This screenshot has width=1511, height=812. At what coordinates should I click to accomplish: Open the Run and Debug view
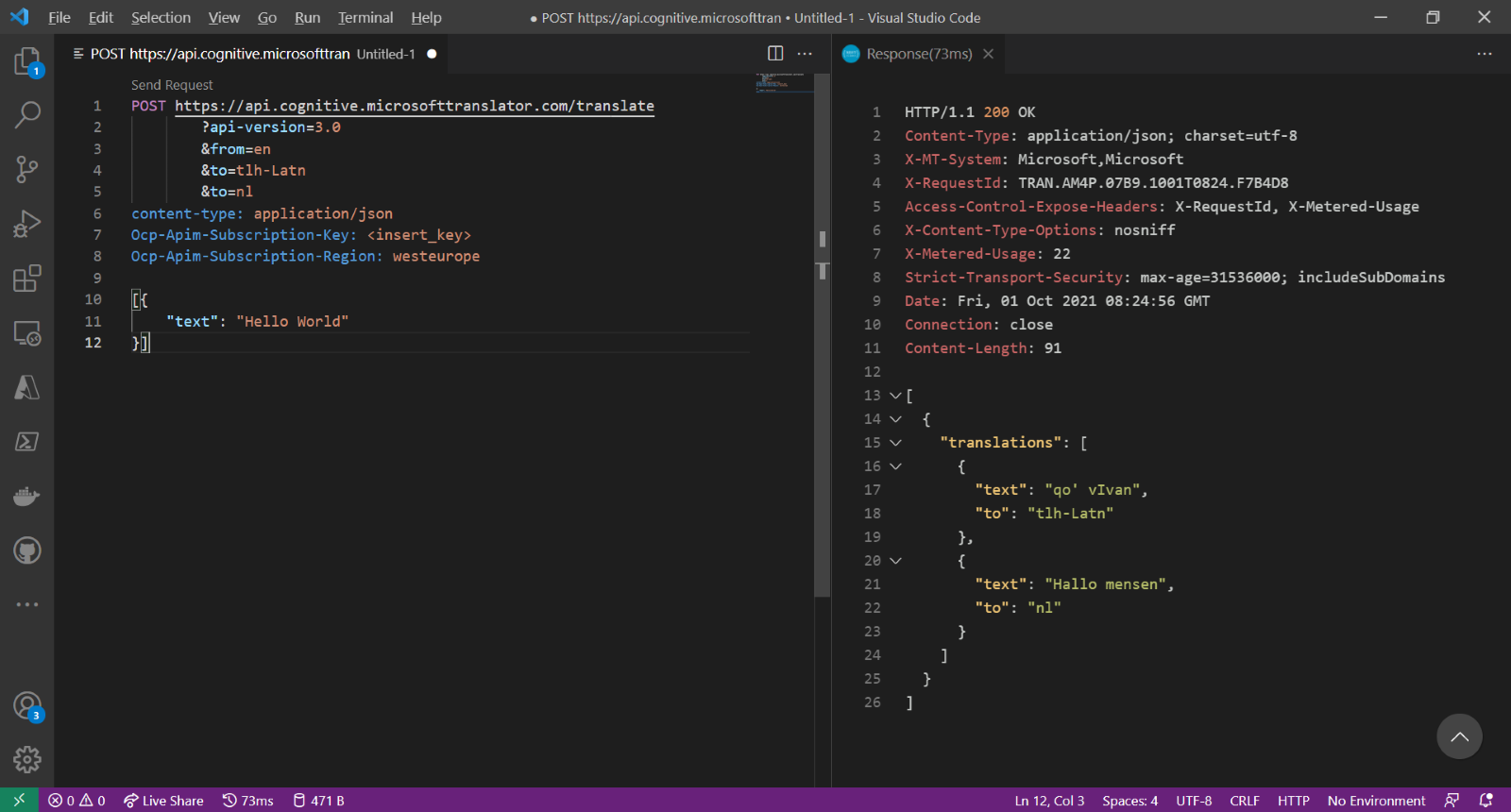pos(26,224)
